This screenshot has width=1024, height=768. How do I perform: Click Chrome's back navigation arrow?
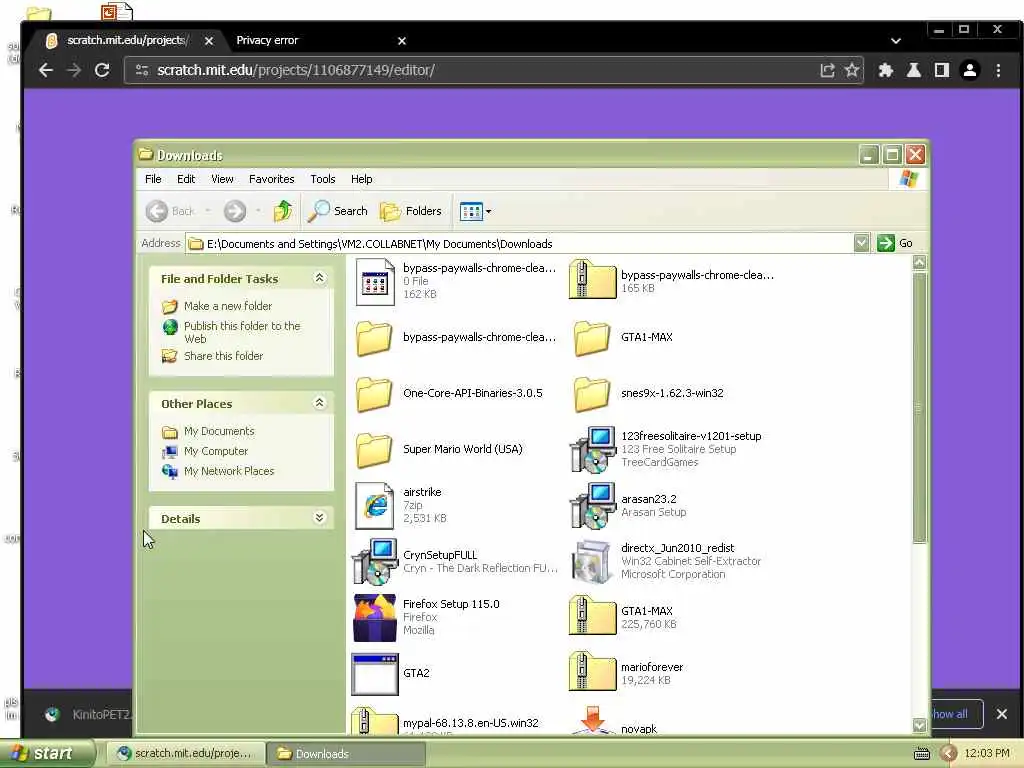(x=46, y=70)
